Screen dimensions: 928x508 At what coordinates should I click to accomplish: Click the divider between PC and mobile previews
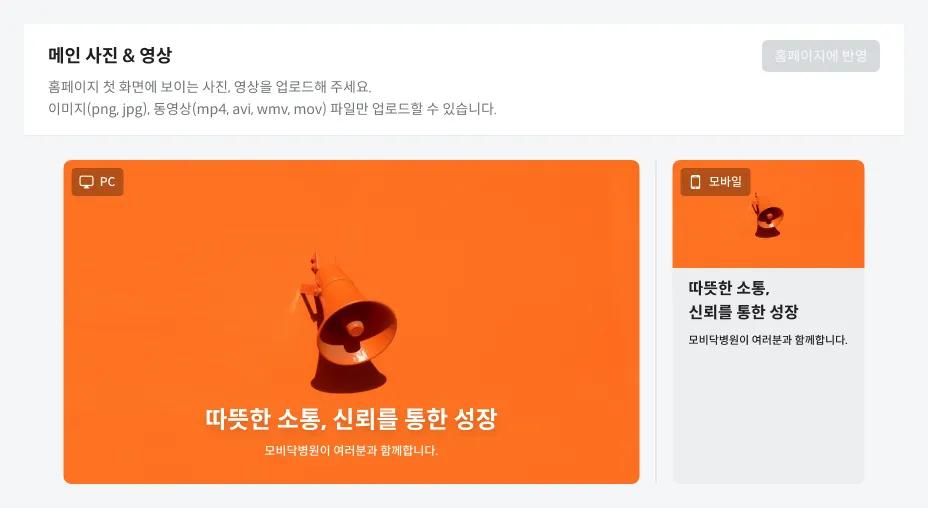click(656, 321)
